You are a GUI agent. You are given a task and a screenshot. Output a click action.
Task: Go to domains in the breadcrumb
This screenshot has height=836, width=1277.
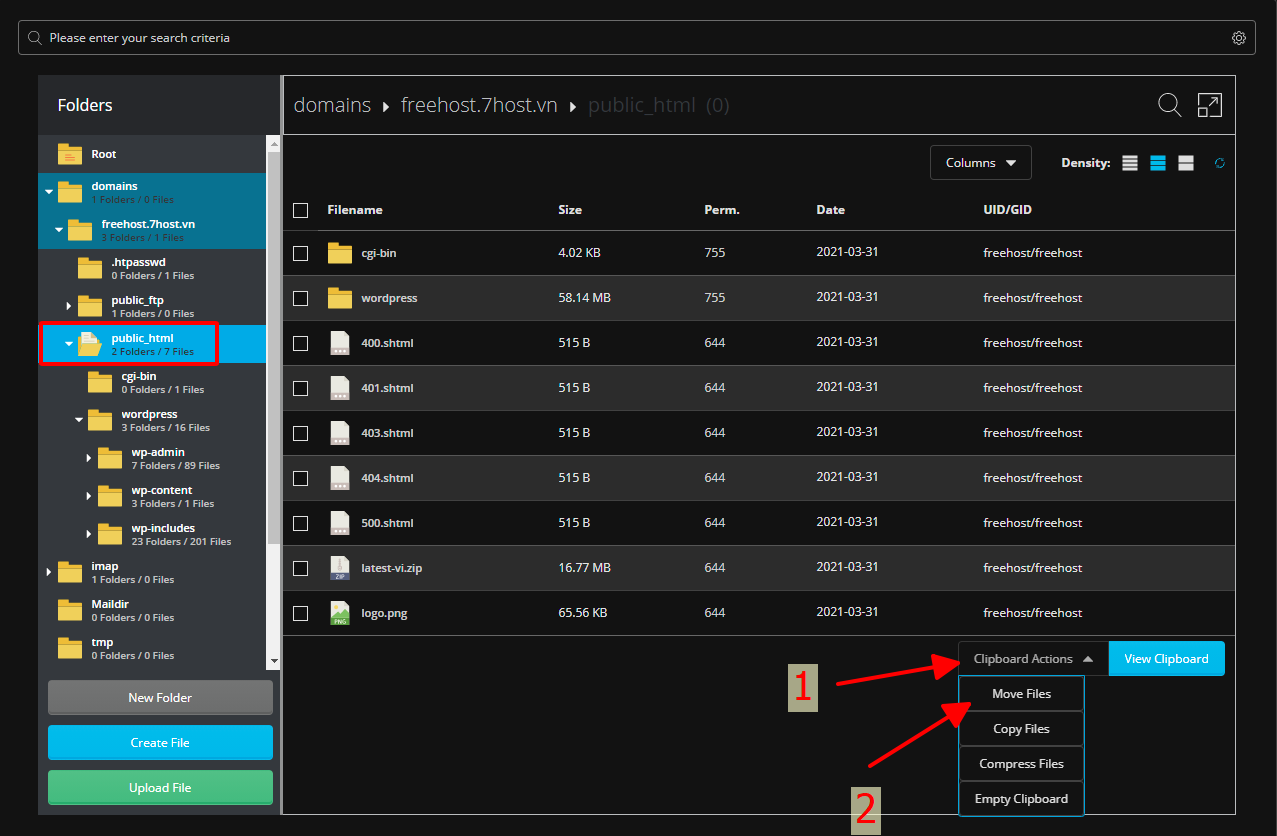(x=332, y=105)
